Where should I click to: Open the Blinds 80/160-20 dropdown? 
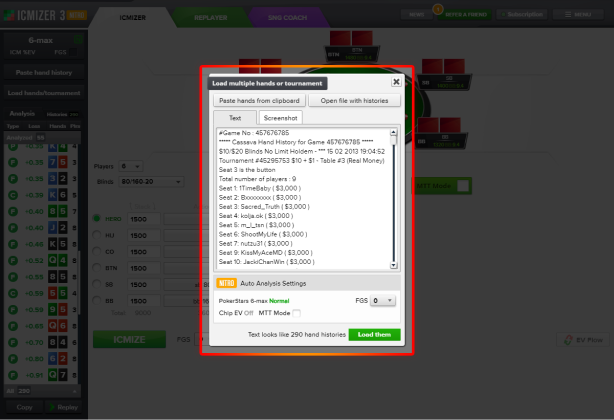tap(151, 182)
